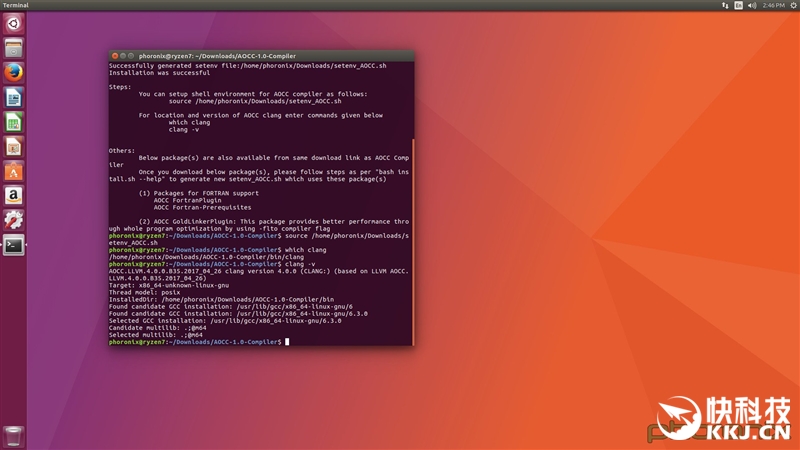Click 'Target: x86_64-unknown-linux-gnu' line
This screenshot has height=450, width=800.
(169, 286)
